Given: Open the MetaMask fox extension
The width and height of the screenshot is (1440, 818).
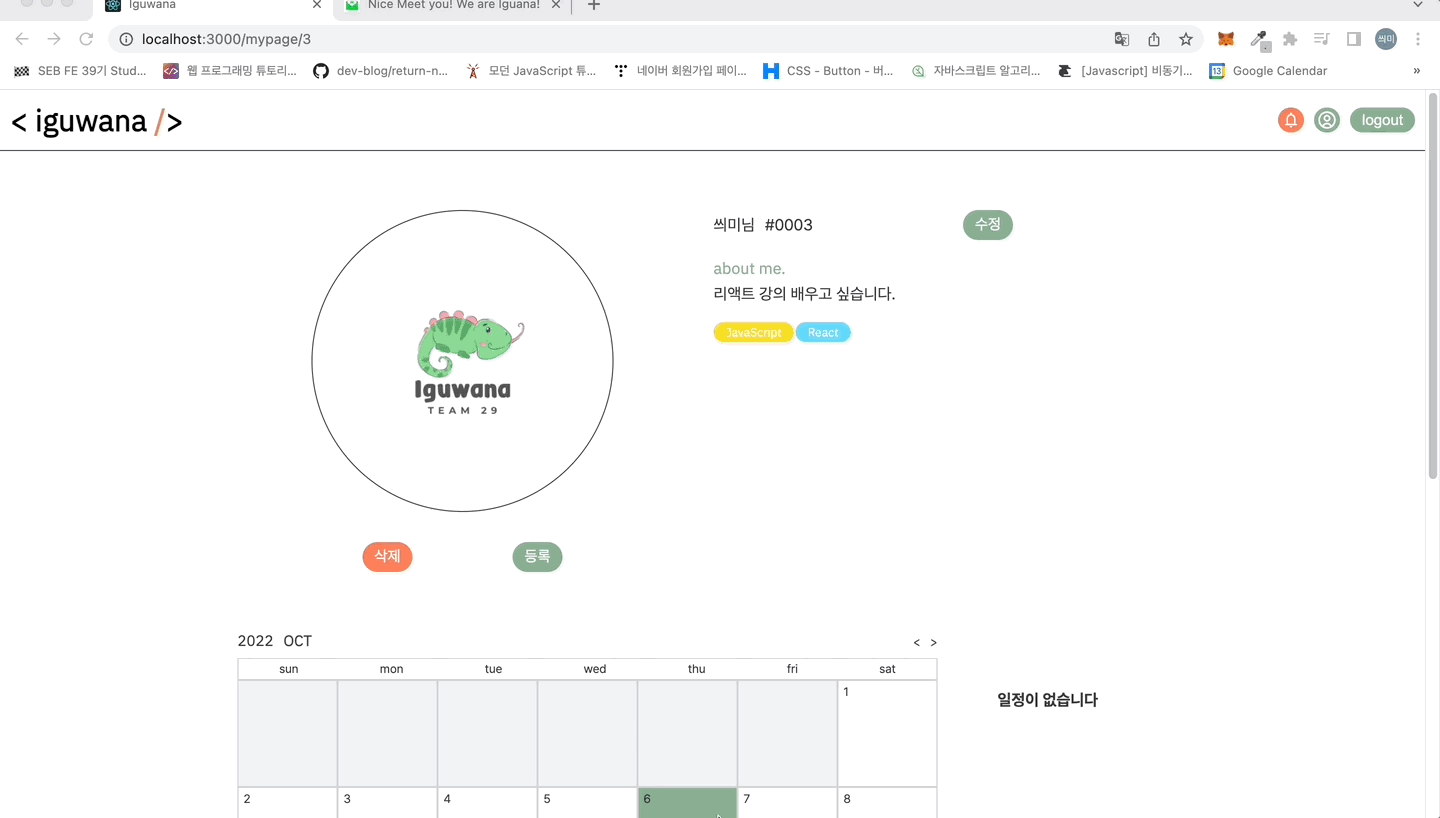Looking at the screenshot, I should pos(1226,39).
